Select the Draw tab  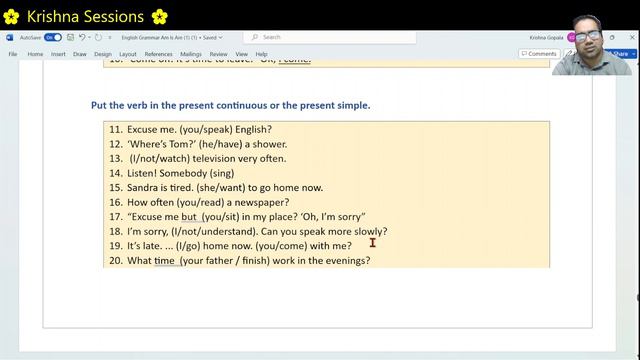click(80, 54)
